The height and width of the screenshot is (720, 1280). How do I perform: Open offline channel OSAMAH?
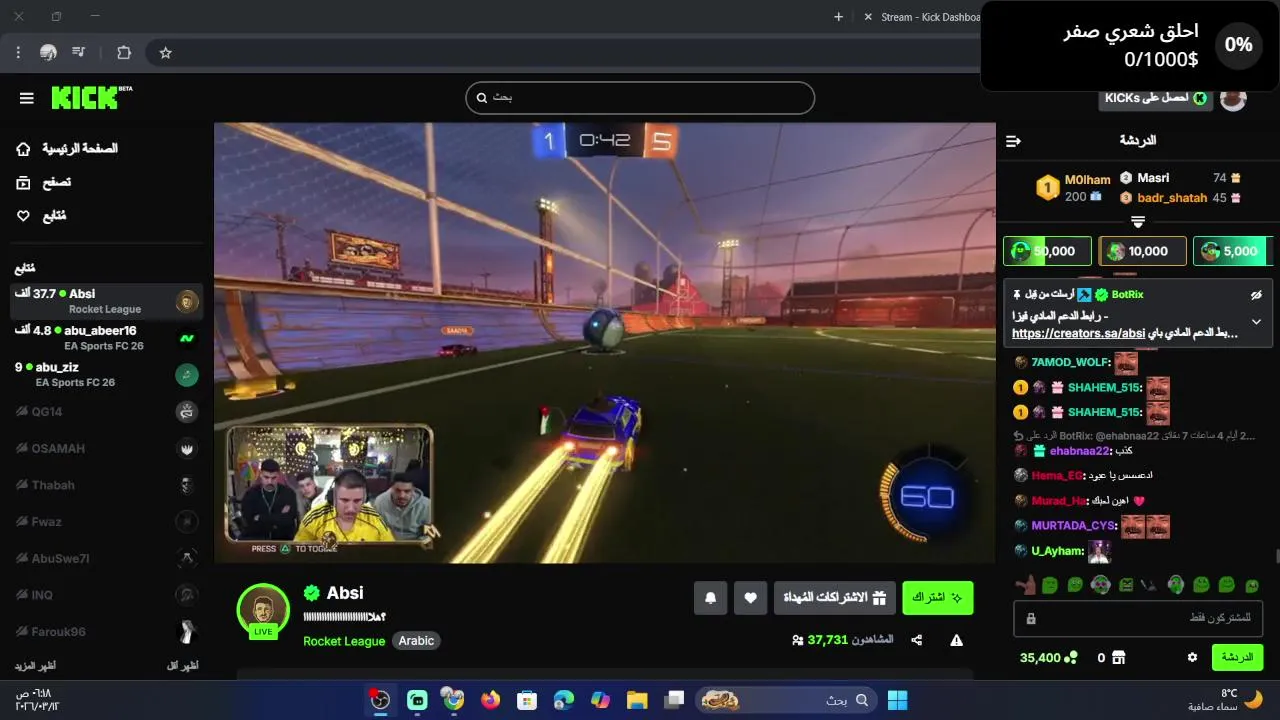click(107, 448)
